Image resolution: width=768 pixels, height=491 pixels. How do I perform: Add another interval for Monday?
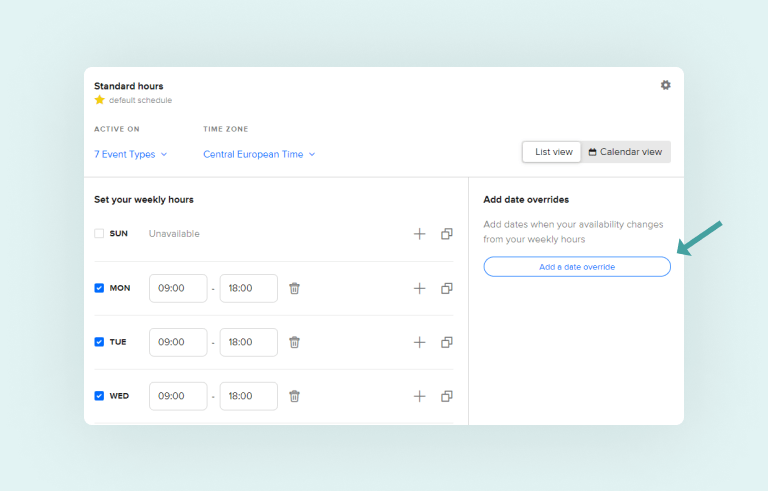(419, 288)
